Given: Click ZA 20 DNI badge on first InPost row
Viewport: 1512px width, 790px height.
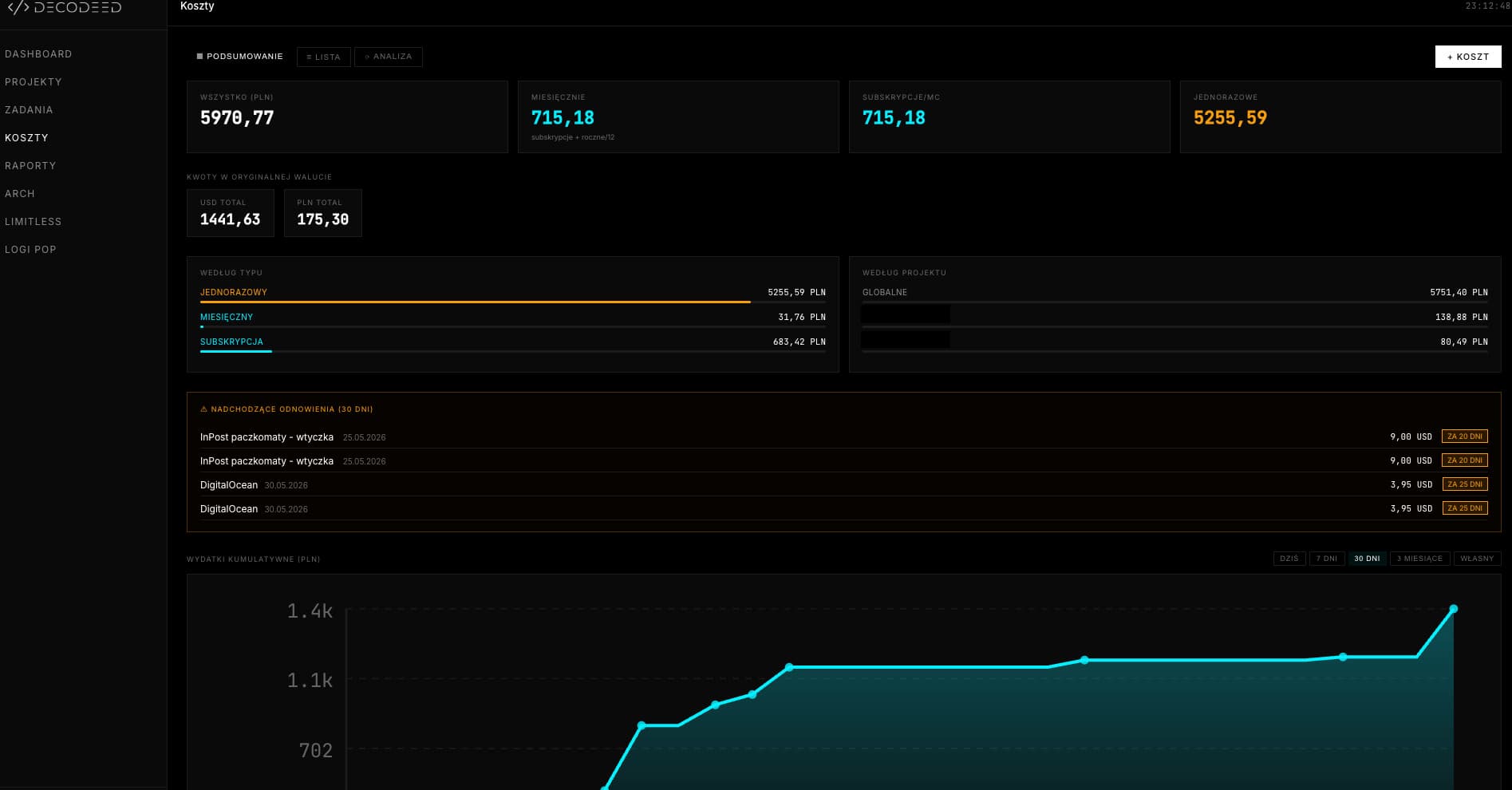Looking at the screenshot, I should (1465, 436).
